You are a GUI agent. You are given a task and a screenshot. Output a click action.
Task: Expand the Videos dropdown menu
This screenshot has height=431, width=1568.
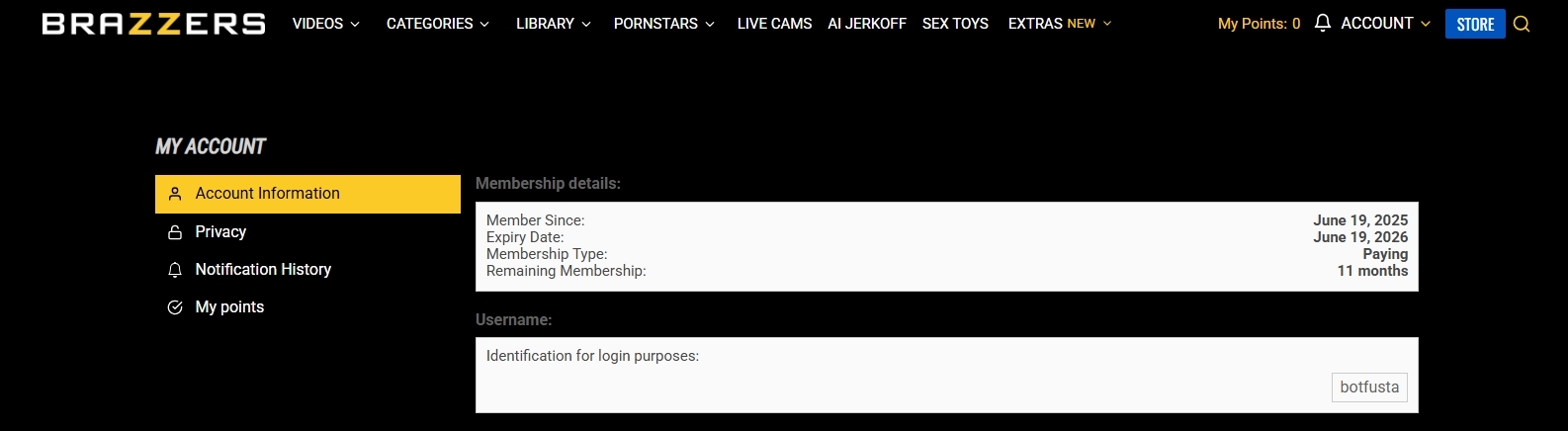tap(325, 24)
